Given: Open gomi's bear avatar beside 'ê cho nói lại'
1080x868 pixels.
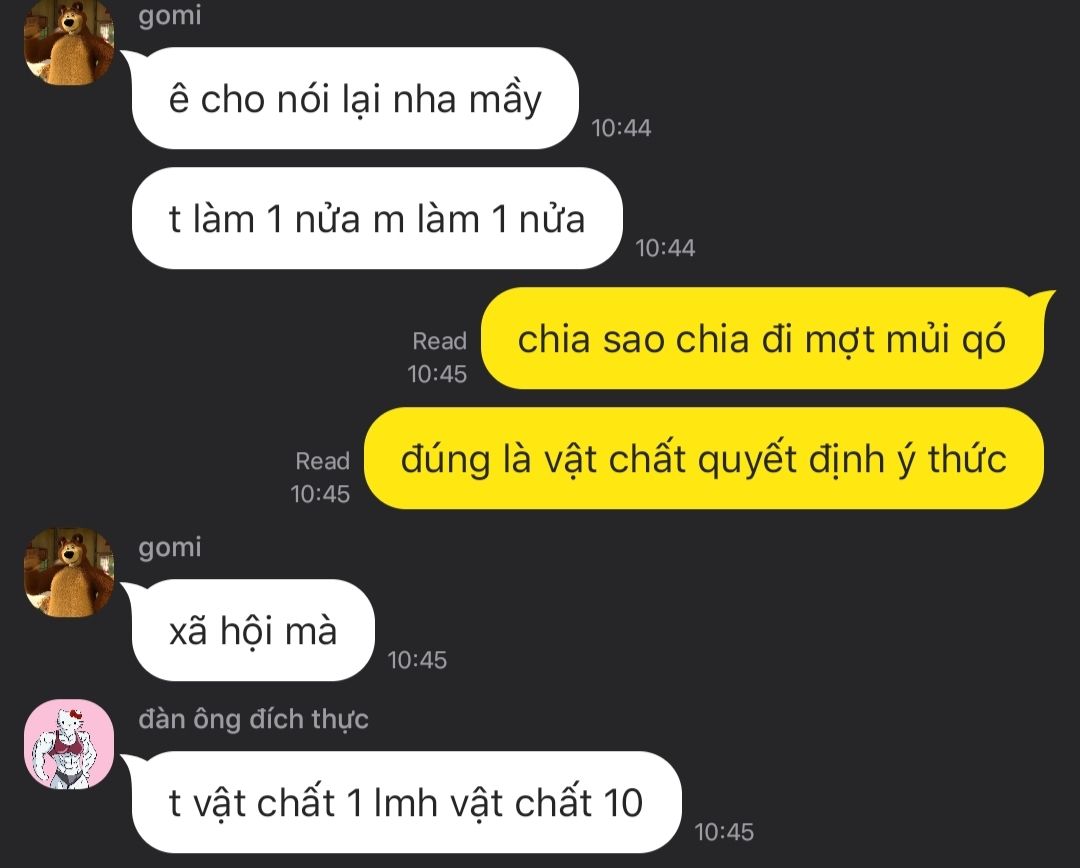Looking at the screenshot, I should tap(69, 41).
